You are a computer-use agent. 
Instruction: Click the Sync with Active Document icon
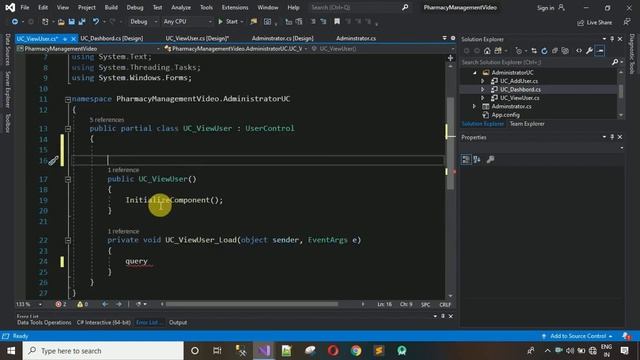534,51
